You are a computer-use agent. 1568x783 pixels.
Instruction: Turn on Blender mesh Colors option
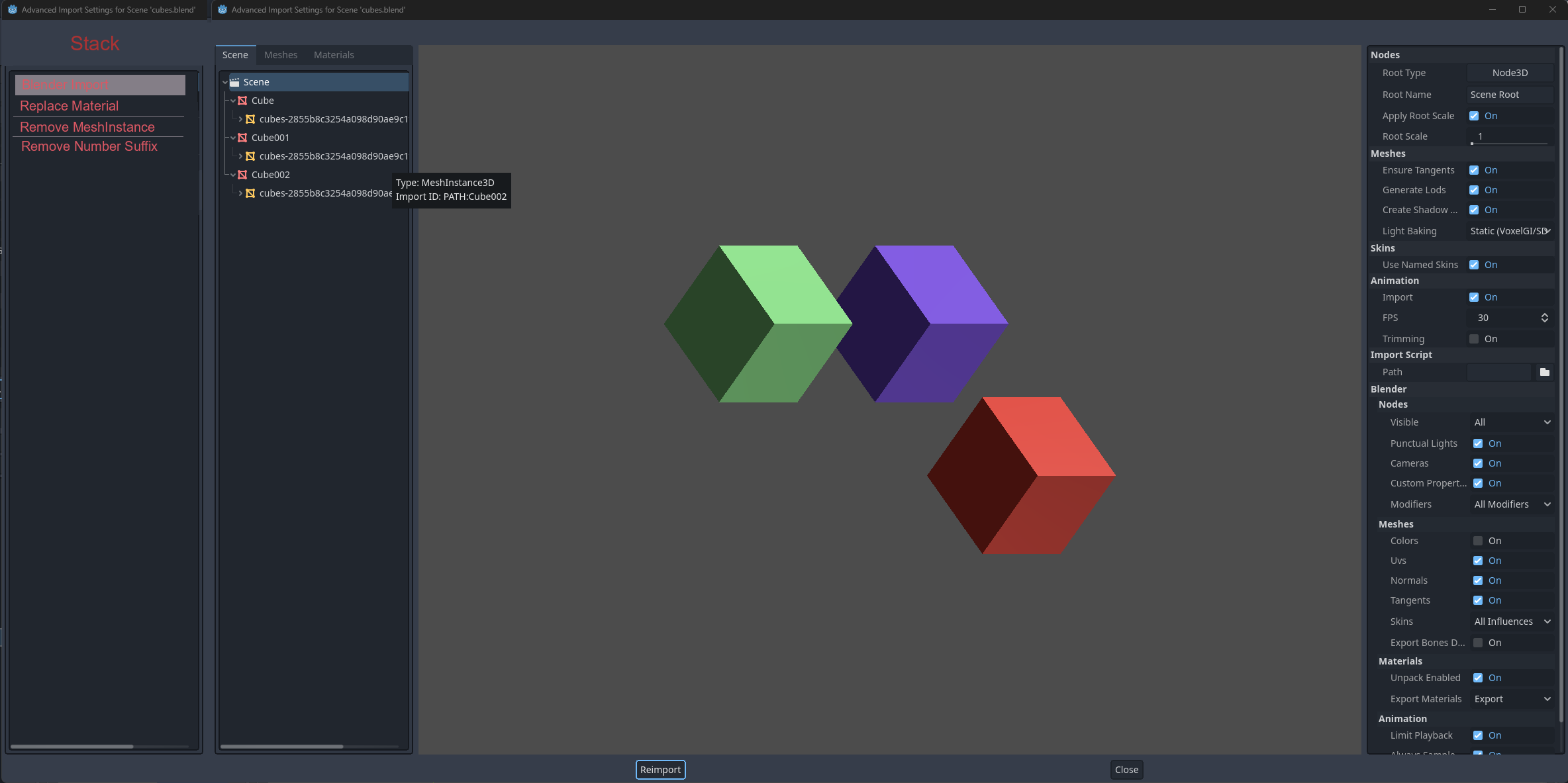[1478, 541]
